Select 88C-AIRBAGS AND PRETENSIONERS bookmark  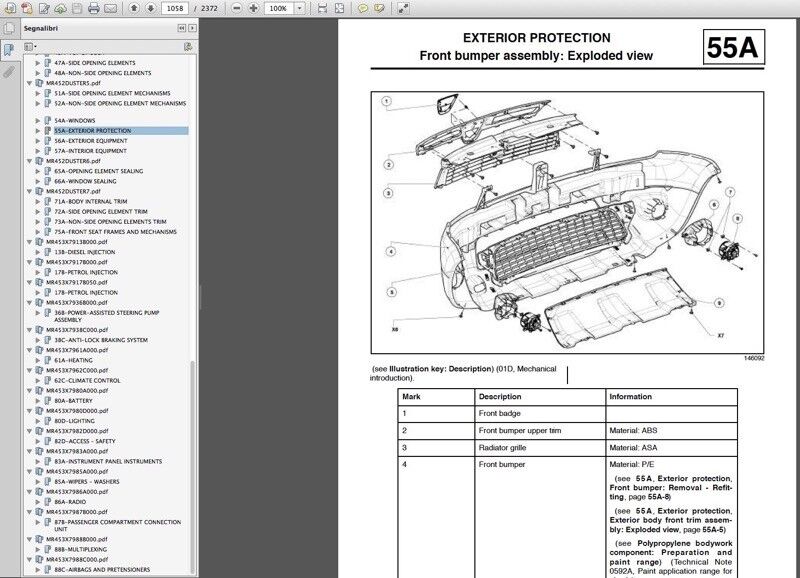pos(102,569)
